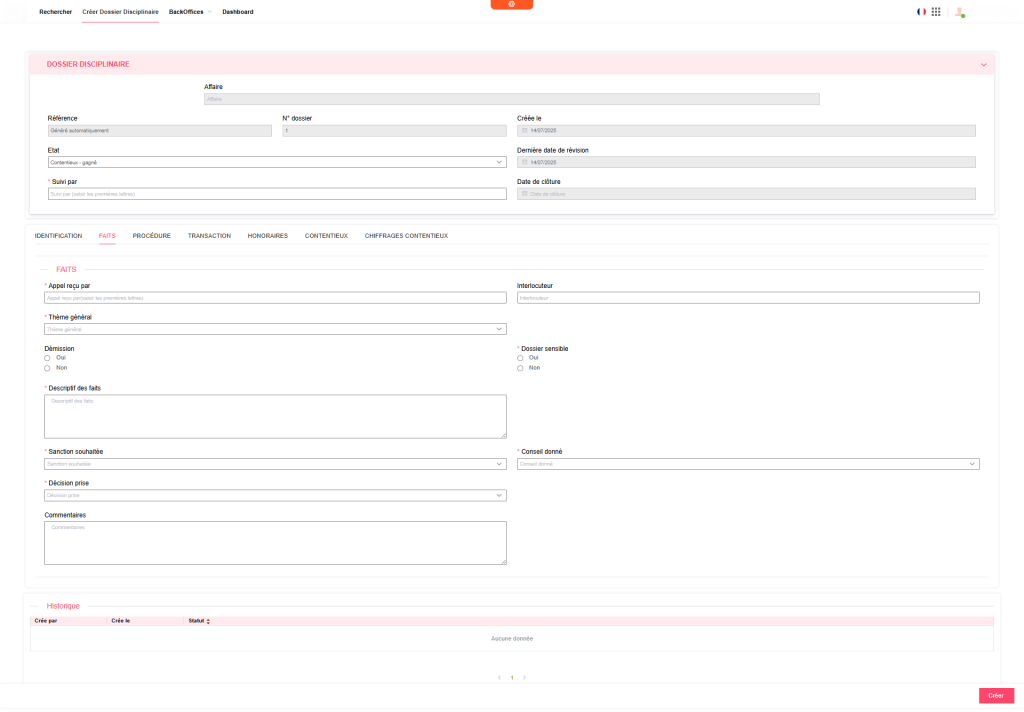Go to next page in Historique pagination
This screenshot has width=1024, height=712.
tap(524, 677)
